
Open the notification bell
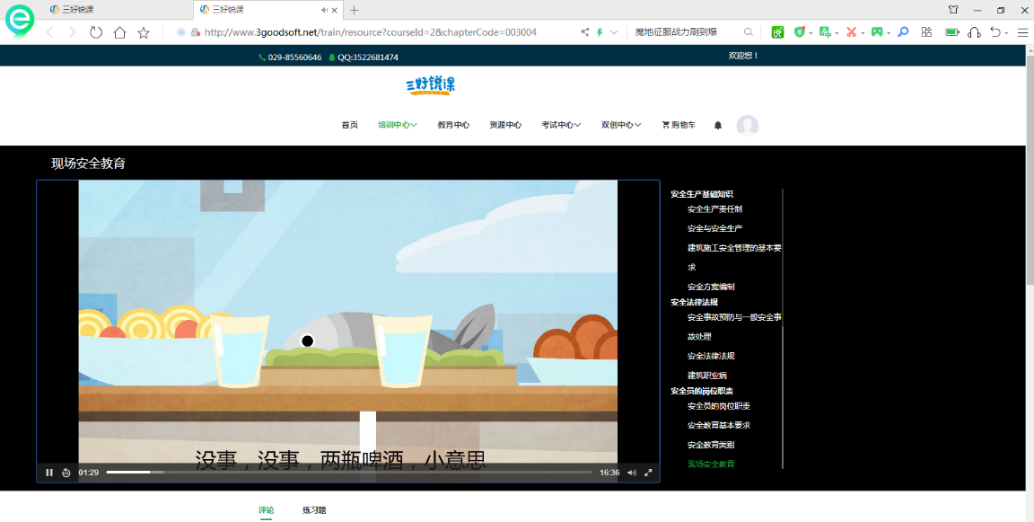[717, 125]
